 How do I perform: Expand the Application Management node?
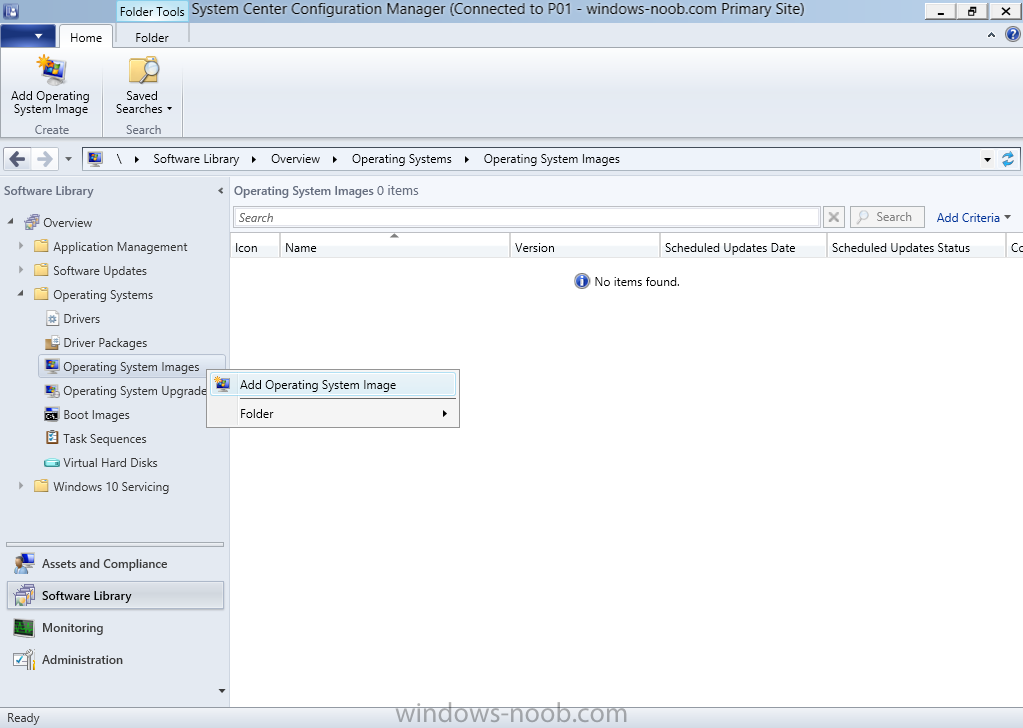[x=21, y=246]
